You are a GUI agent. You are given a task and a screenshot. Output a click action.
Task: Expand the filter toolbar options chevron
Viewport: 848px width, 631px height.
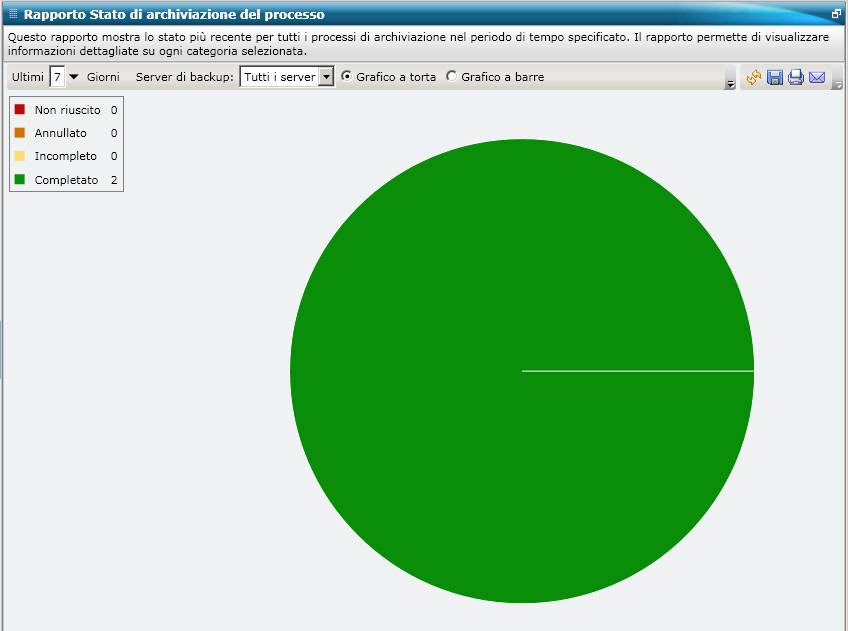pos(730,84)
